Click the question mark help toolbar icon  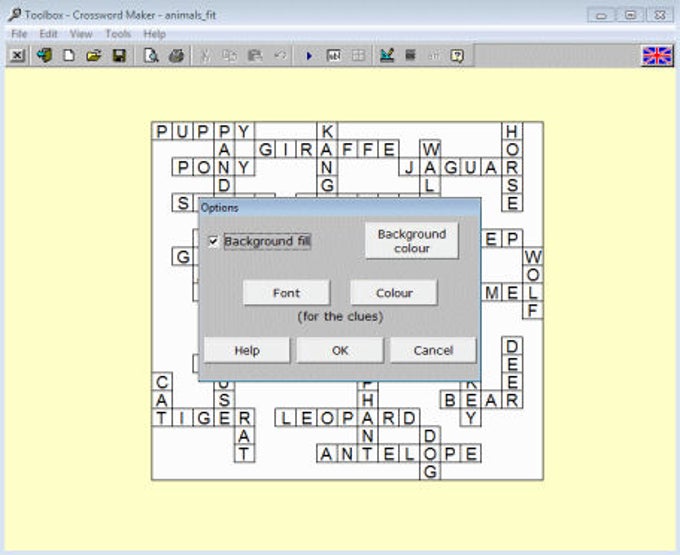click(457, 56)
